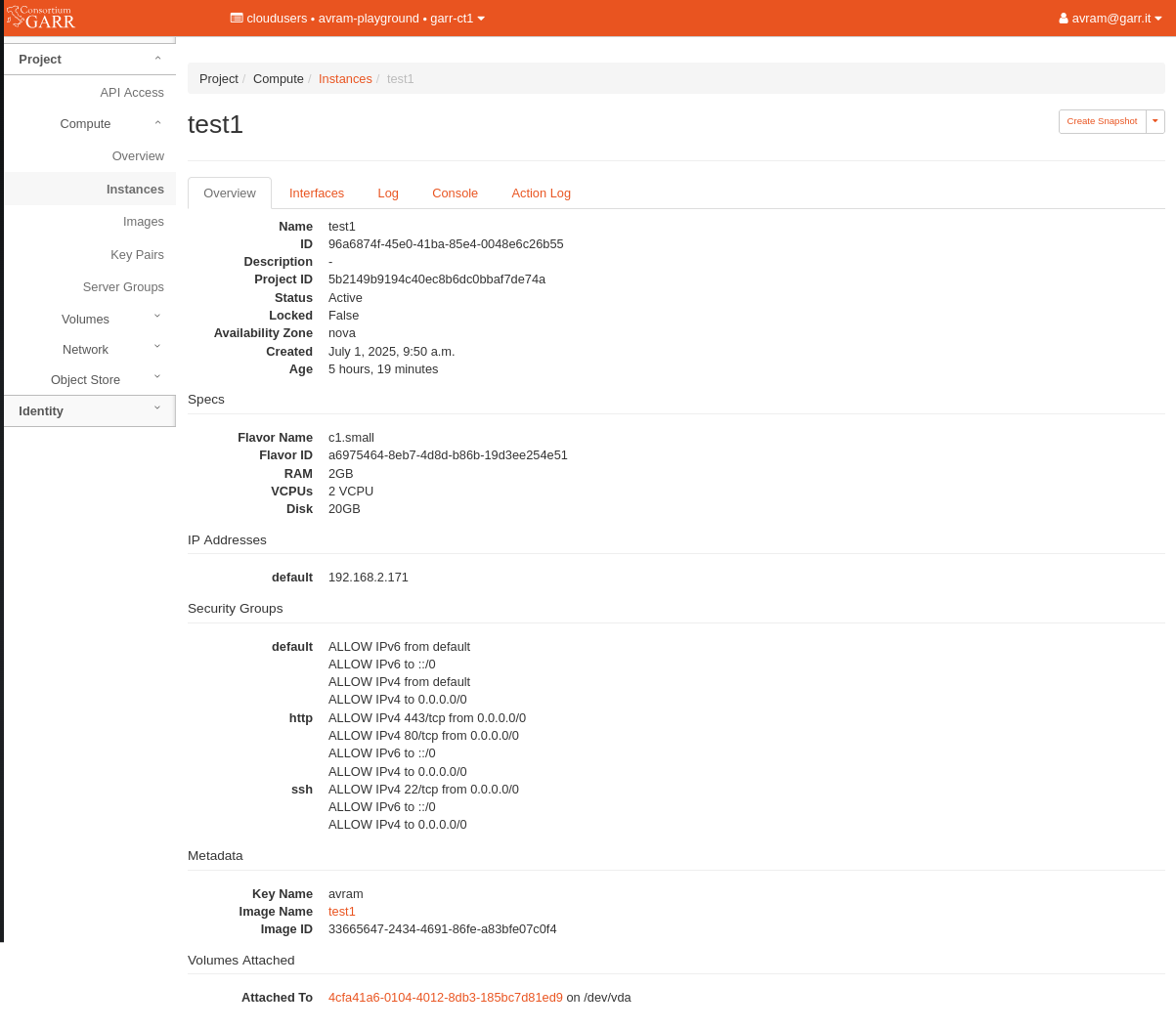
Task: Click the Create Snapshot button
Action: 1102,121
